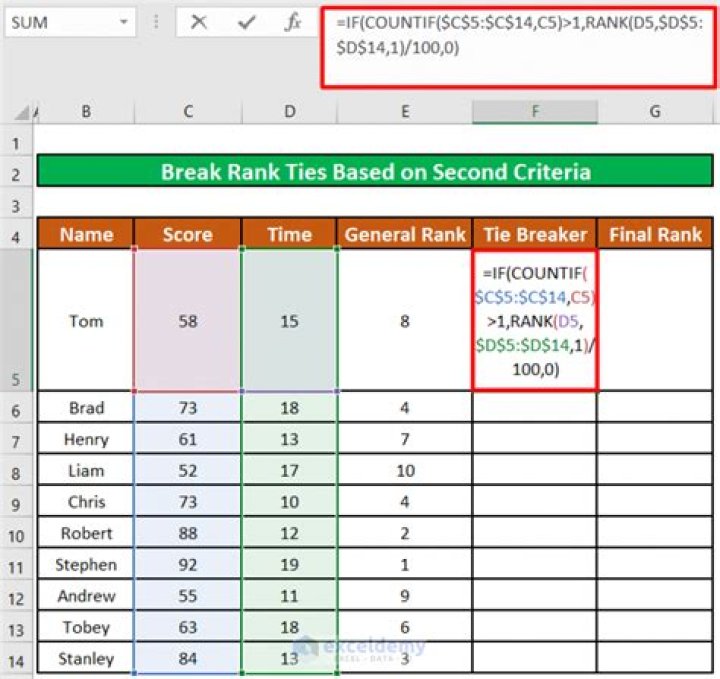
Task: Click the Name Box showing SUM
Action: click(x=71, y=22)
